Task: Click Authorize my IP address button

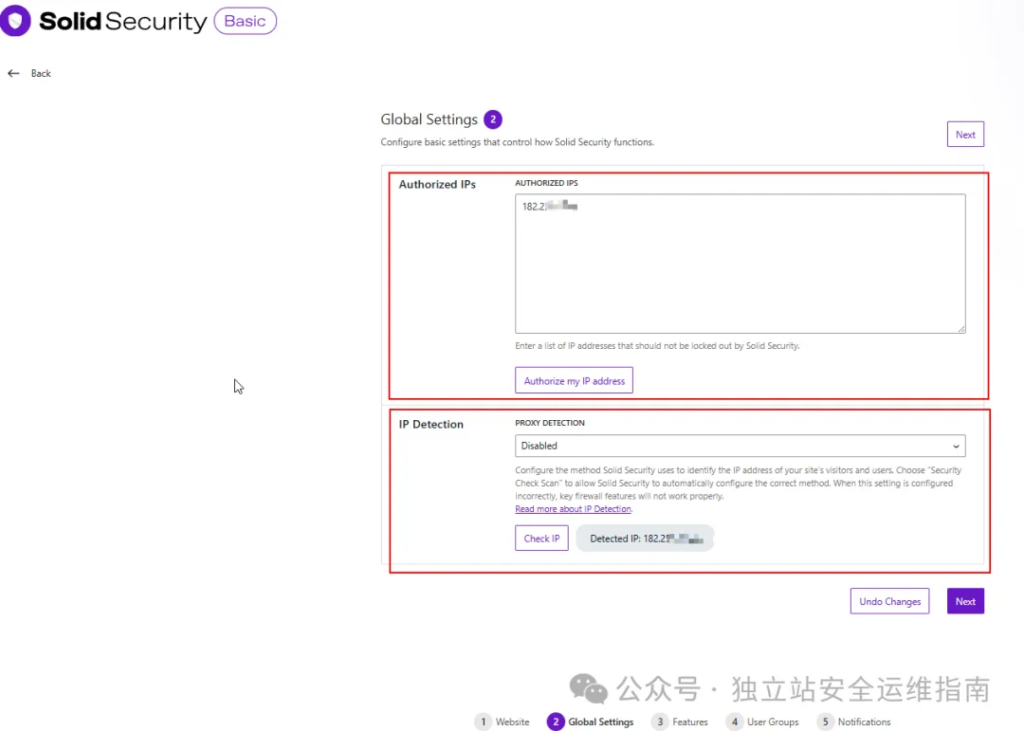Action: pos(574,380)
